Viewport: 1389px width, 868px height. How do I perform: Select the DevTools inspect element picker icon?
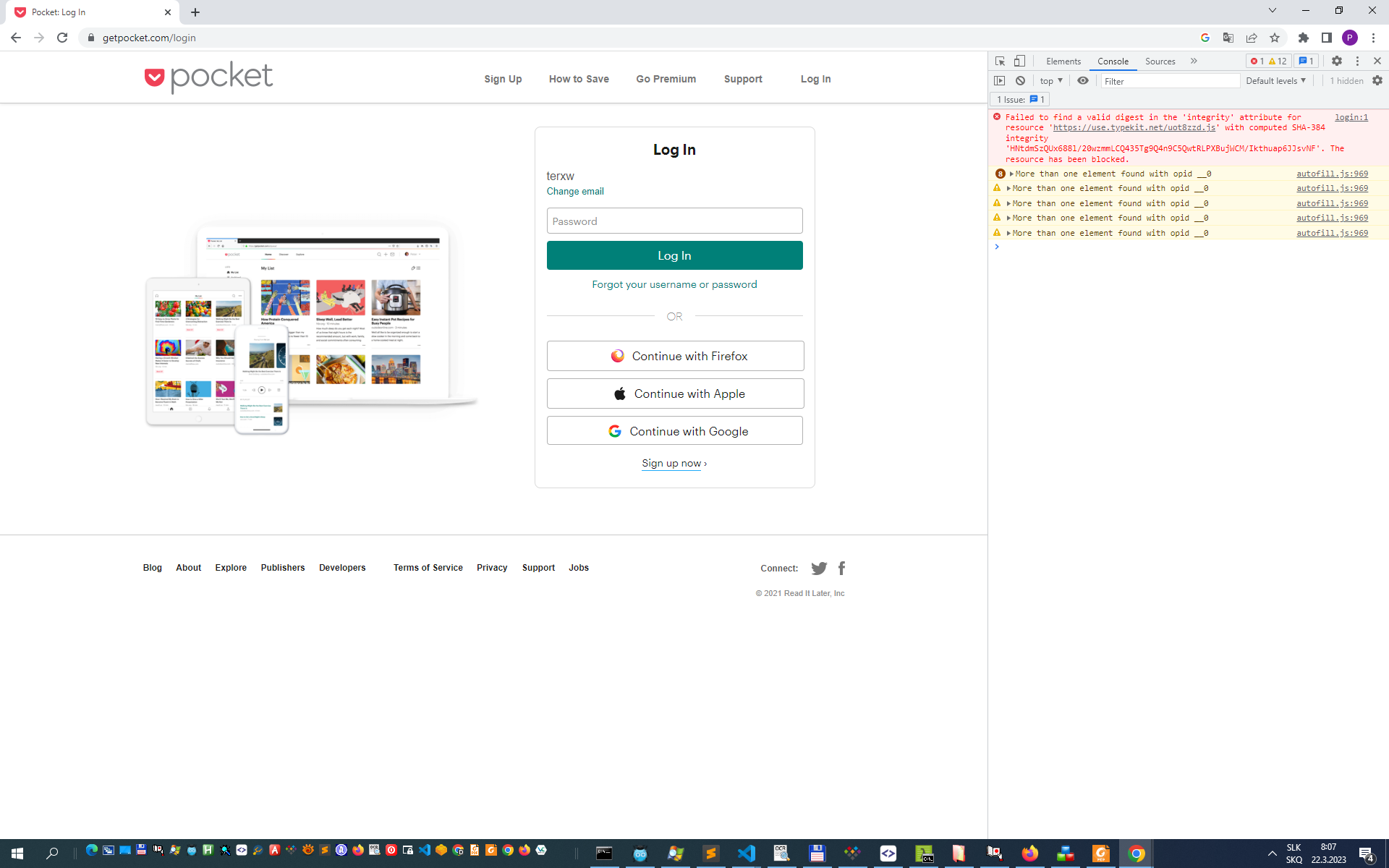click(x=1000, y=61)
